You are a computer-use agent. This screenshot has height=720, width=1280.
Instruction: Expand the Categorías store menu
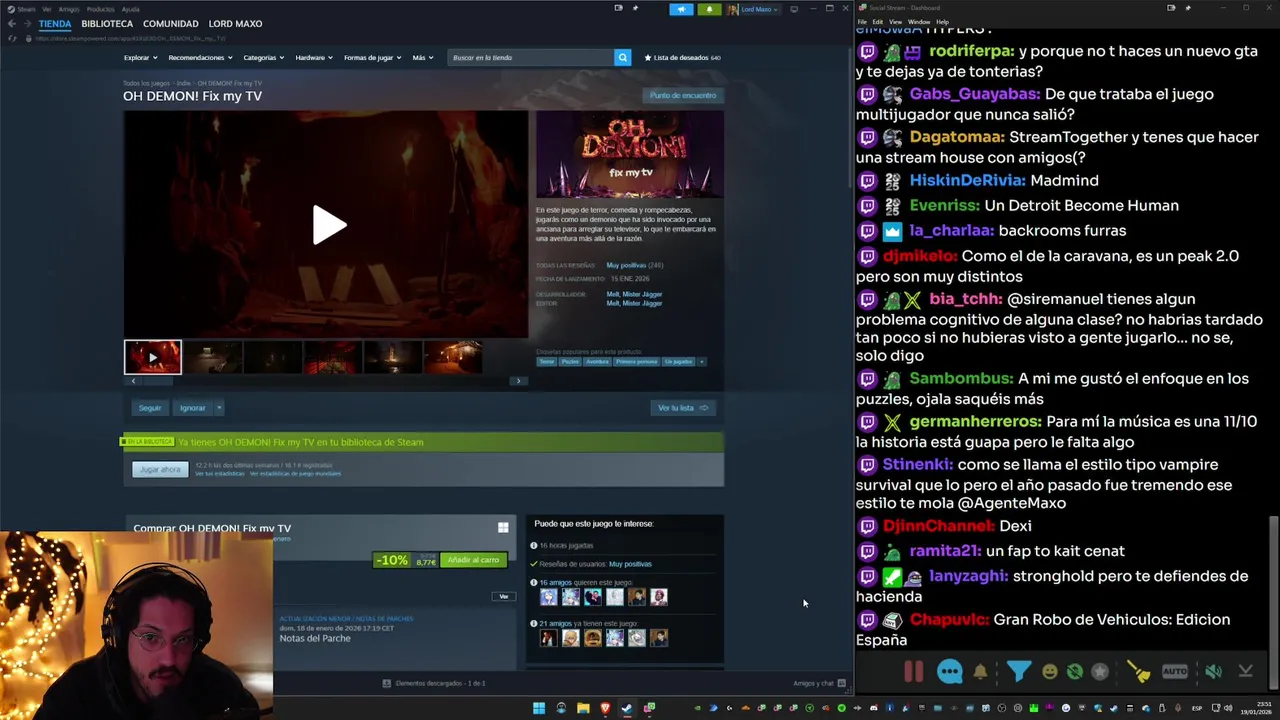(x=263, y=57)
